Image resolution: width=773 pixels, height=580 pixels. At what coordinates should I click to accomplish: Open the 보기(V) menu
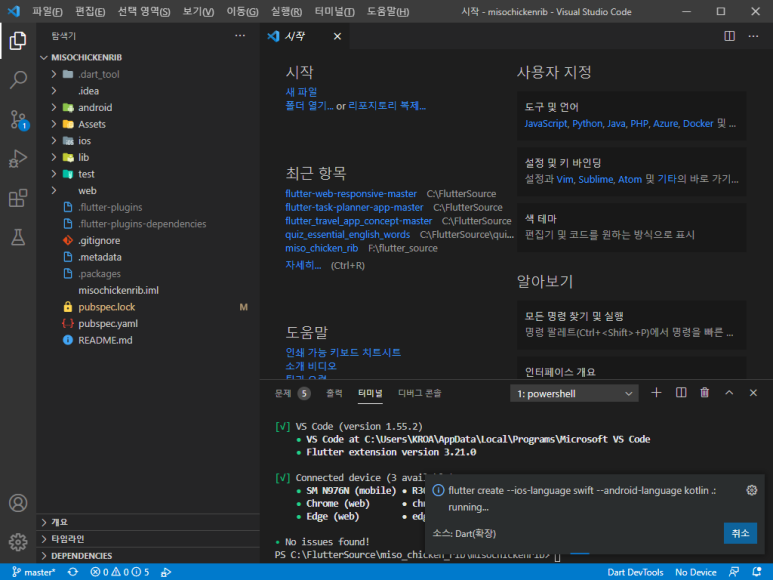(x=198, y=11)
